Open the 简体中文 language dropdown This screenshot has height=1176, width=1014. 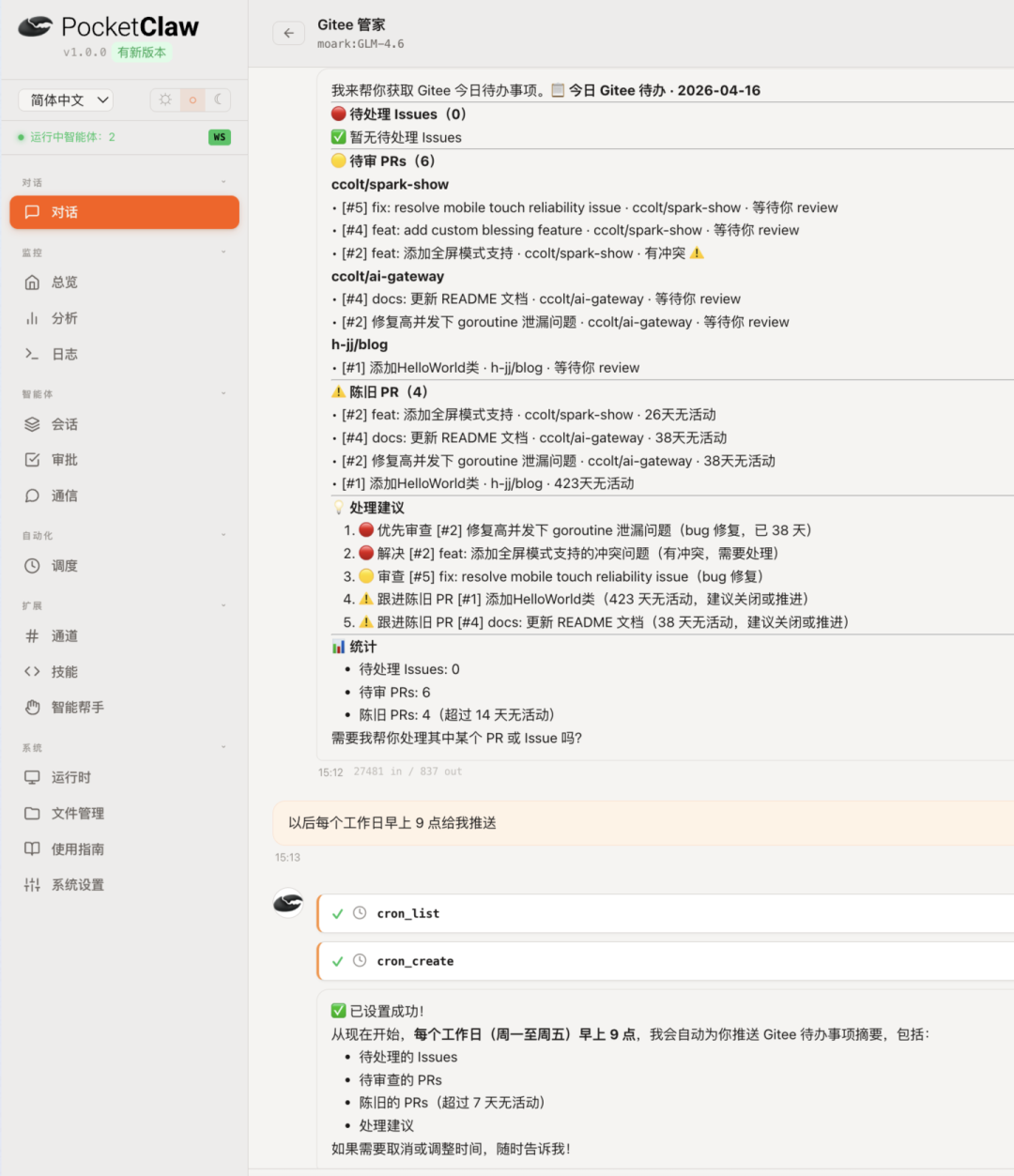tap(66, 99)
